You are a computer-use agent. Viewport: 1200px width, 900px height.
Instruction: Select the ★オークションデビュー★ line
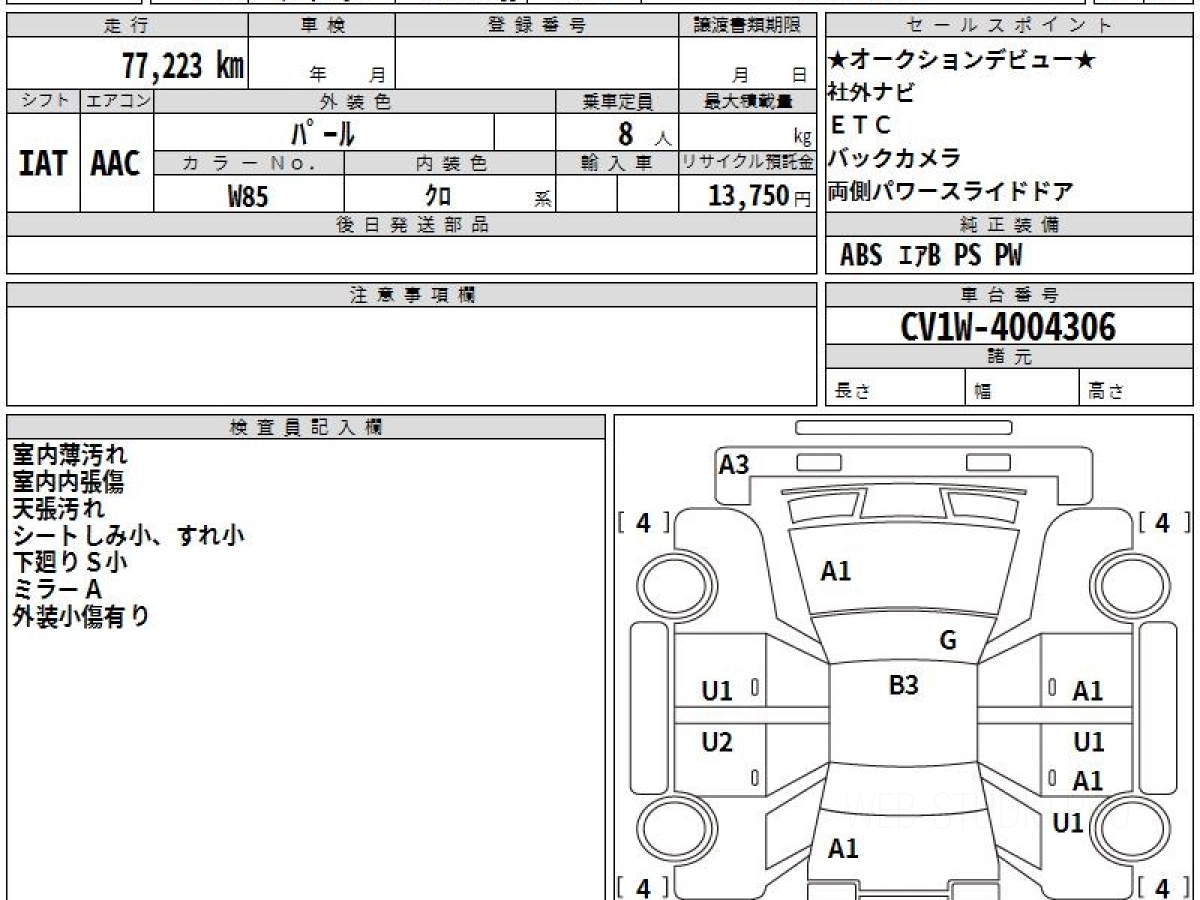tap(962, 60)
